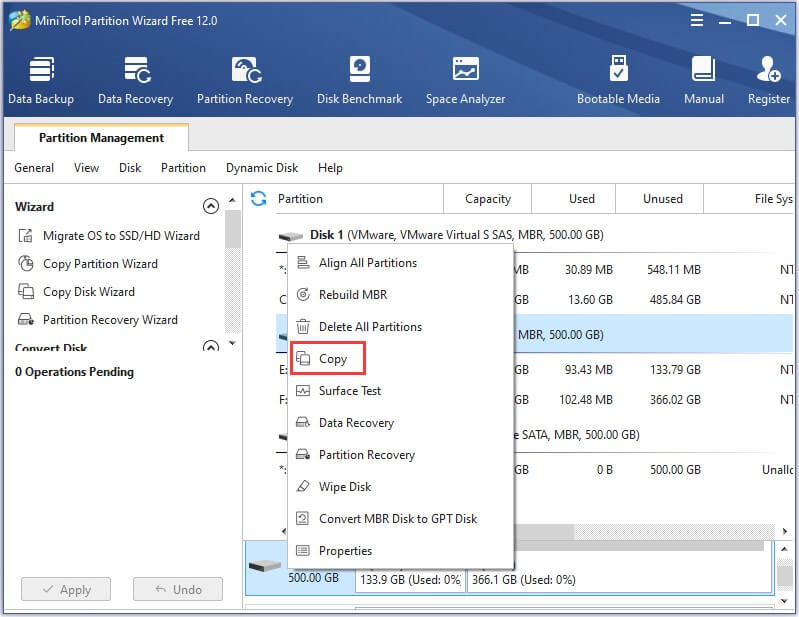The image size is (799, 617).
Task: Click the partition list right scroll arrow
Action: (x=785, y=531)
